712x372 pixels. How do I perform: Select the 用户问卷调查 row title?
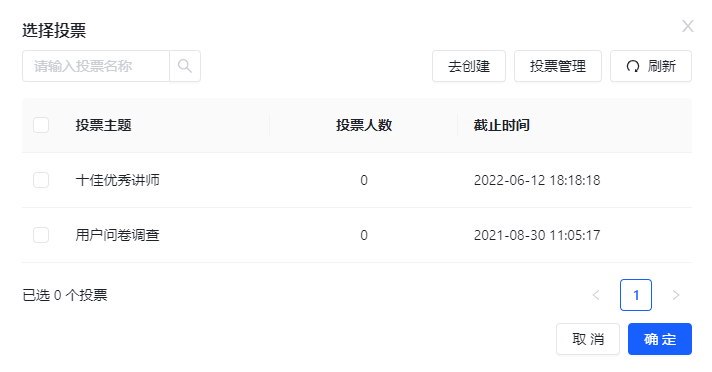(118, 235)
